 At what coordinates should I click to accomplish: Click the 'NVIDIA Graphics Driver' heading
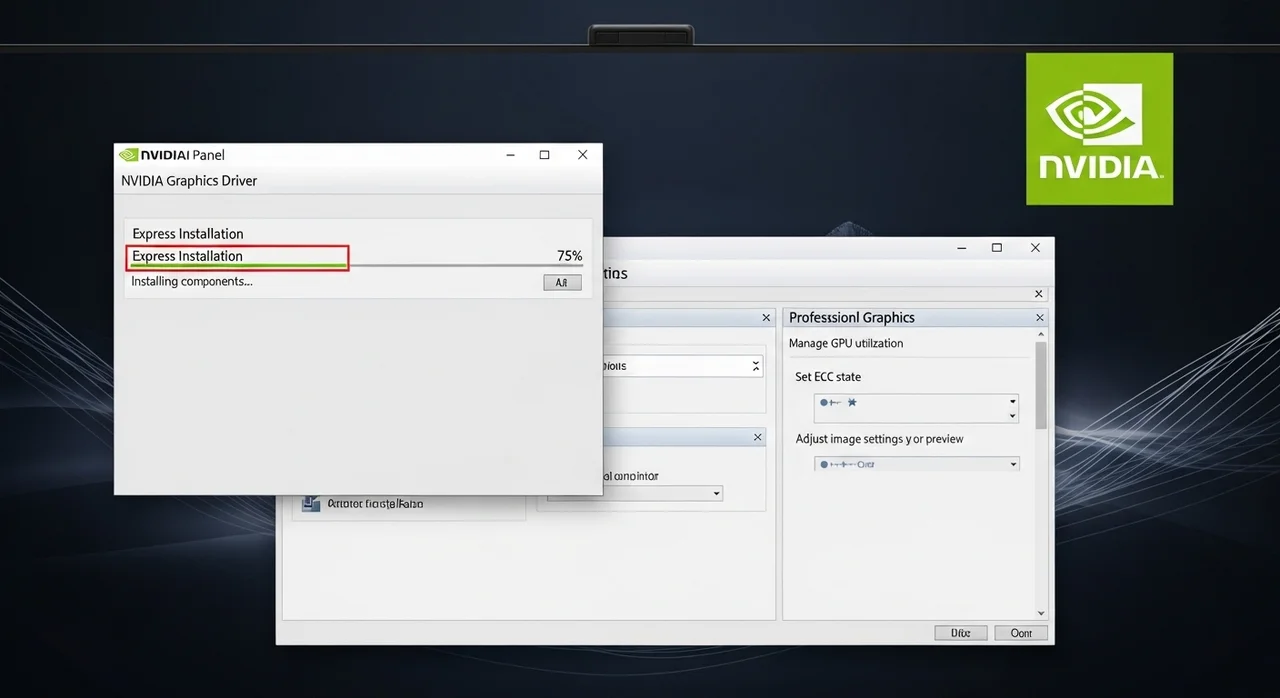pos(189,181)
